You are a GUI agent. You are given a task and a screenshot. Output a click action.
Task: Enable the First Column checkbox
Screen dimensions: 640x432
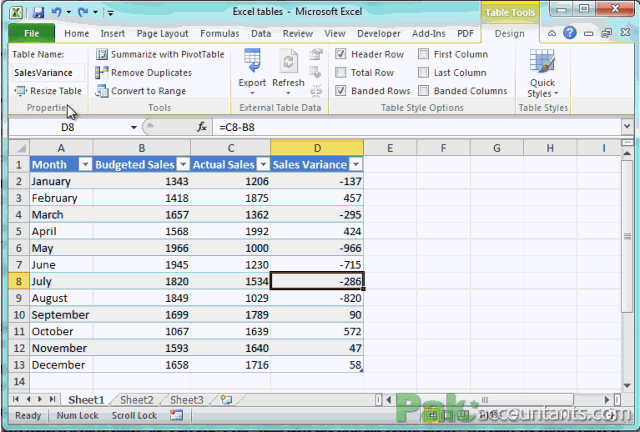pos(424,54)
